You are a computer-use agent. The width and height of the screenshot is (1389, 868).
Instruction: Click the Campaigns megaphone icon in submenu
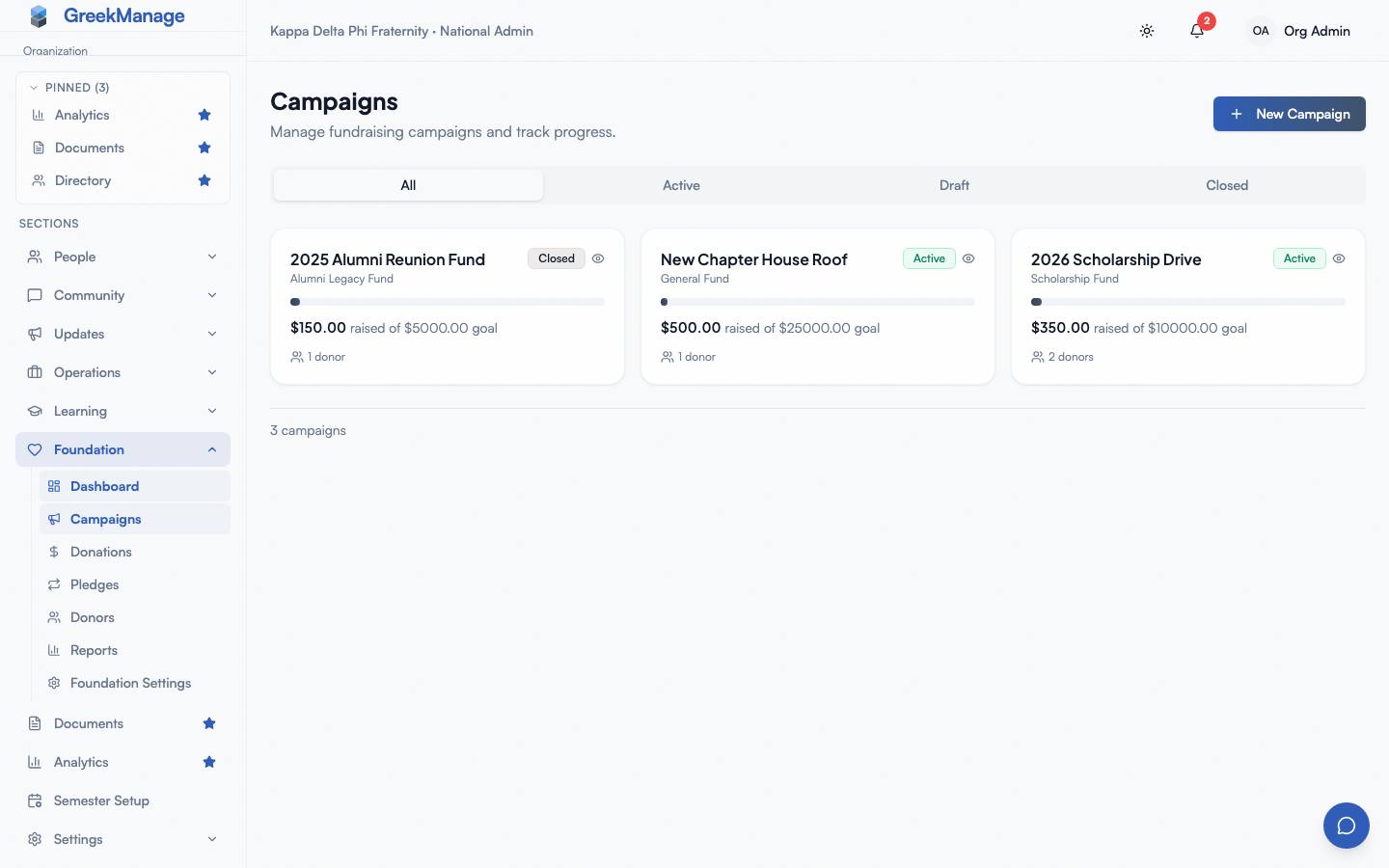coord(54,519)
